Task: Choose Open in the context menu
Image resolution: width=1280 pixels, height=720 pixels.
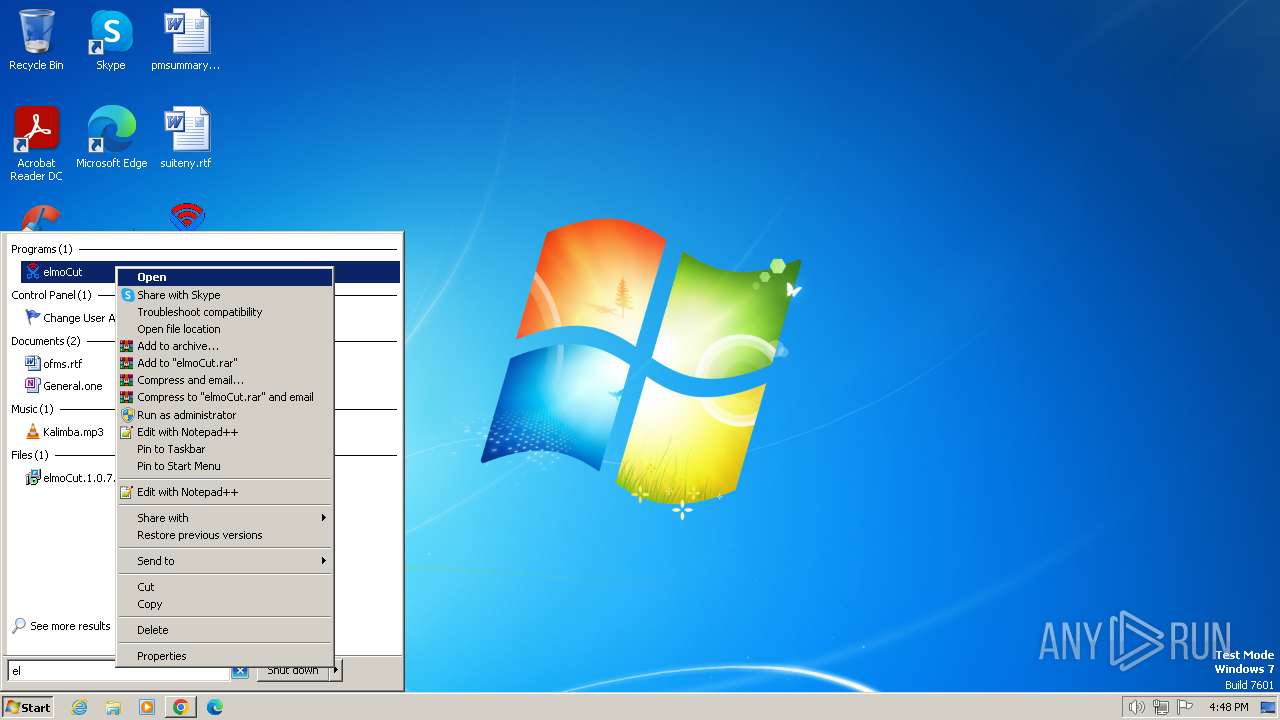Action: coord(225,277)
